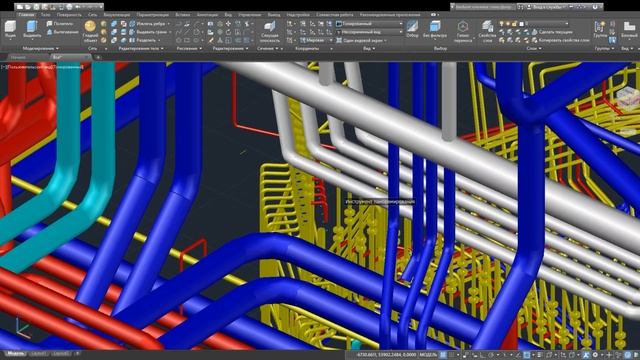Screen dimensions: 640x360
Task: Click the Extrude Faces (Выдавить грани) tool
Action: [x=148, y=32]
